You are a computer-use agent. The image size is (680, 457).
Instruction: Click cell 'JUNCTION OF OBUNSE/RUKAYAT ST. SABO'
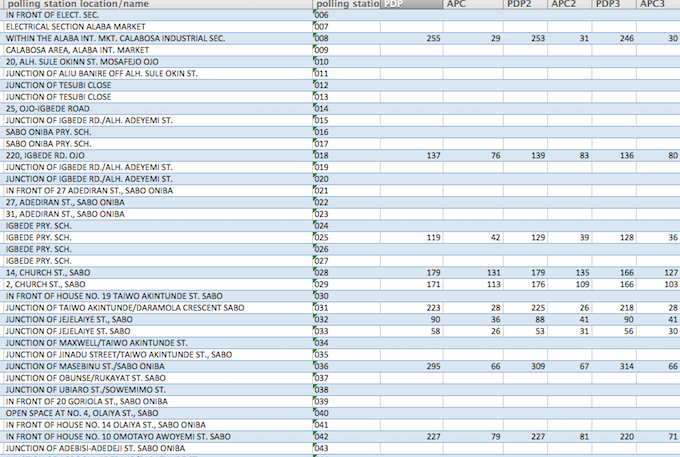point(156,378)
